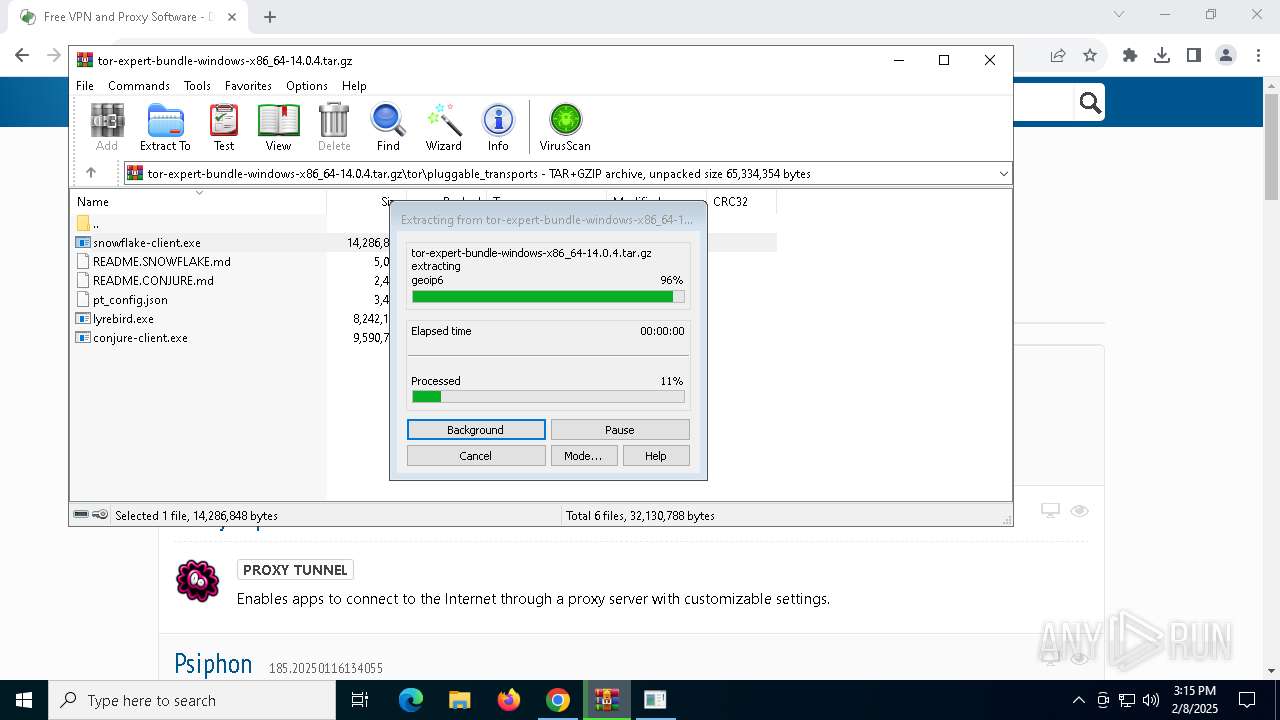The height and width of the screenshot is (720, 1280).
Task: Click the PROXY TUNNEL label on the webpage
Action: click(x=295, y=570)
